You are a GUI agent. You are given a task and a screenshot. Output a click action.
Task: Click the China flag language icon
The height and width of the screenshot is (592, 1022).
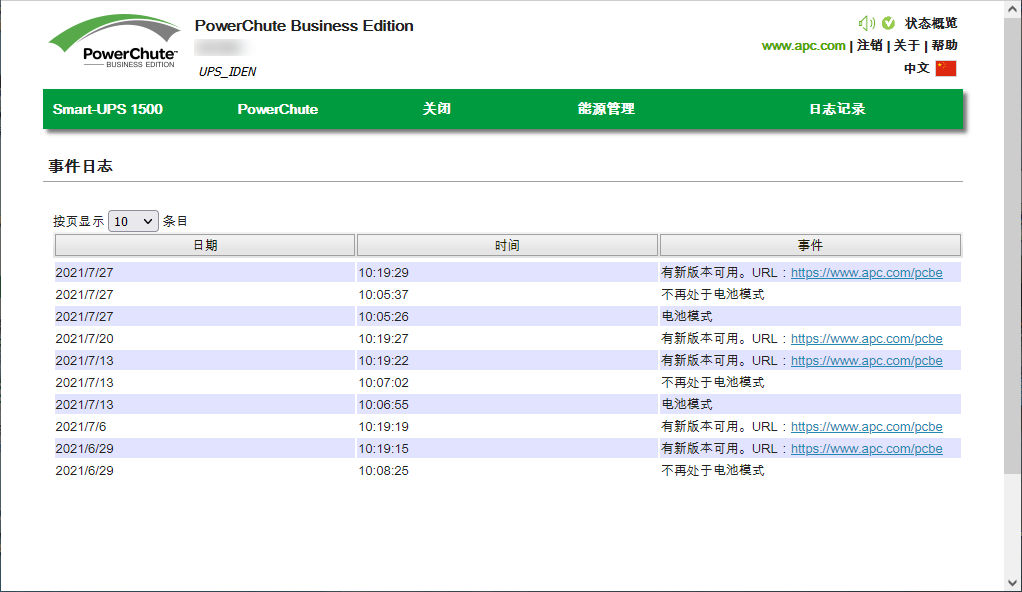pos(945,68)
